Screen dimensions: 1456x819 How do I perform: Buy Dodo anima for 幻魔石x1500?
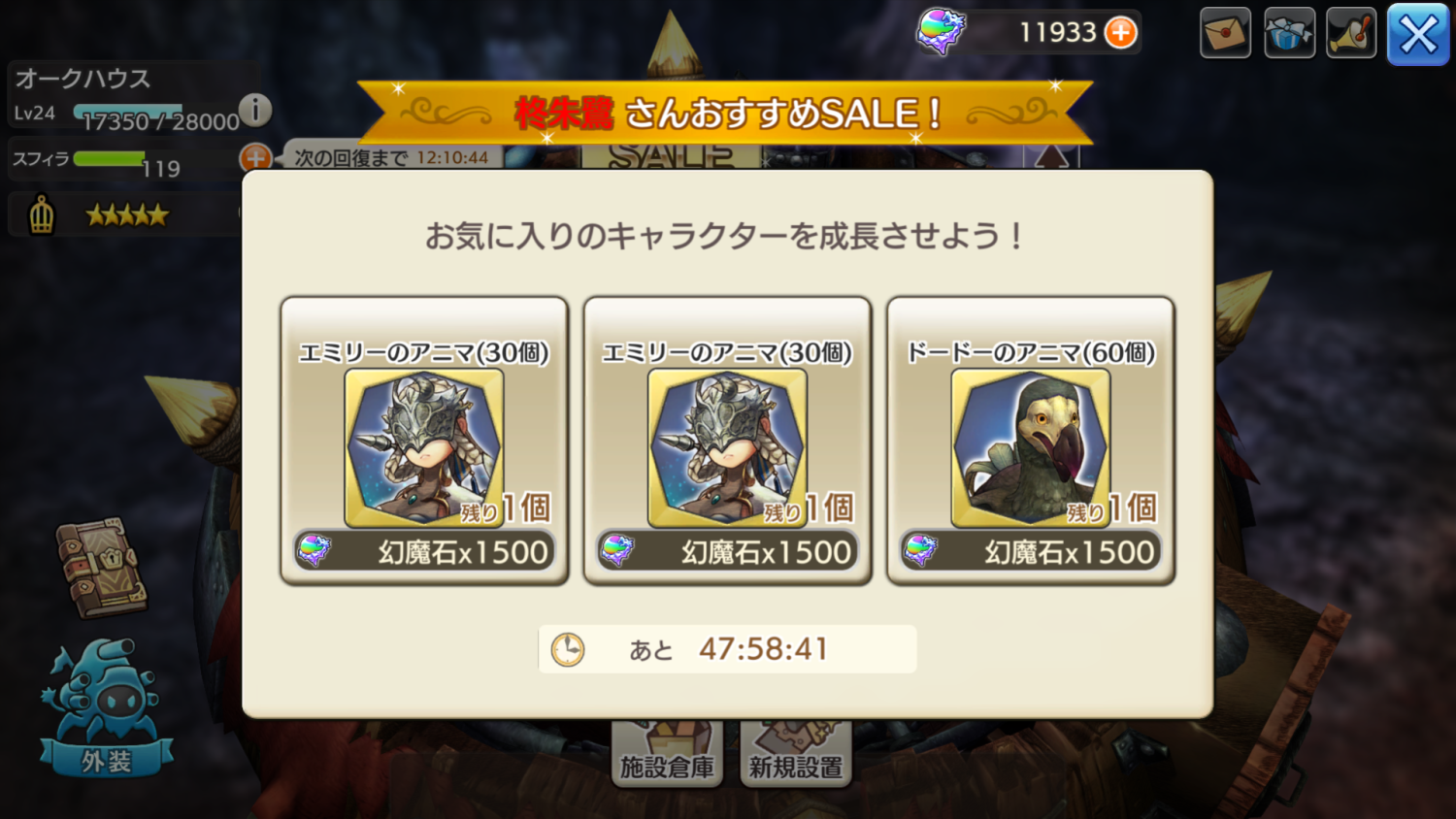point(1031,551)
